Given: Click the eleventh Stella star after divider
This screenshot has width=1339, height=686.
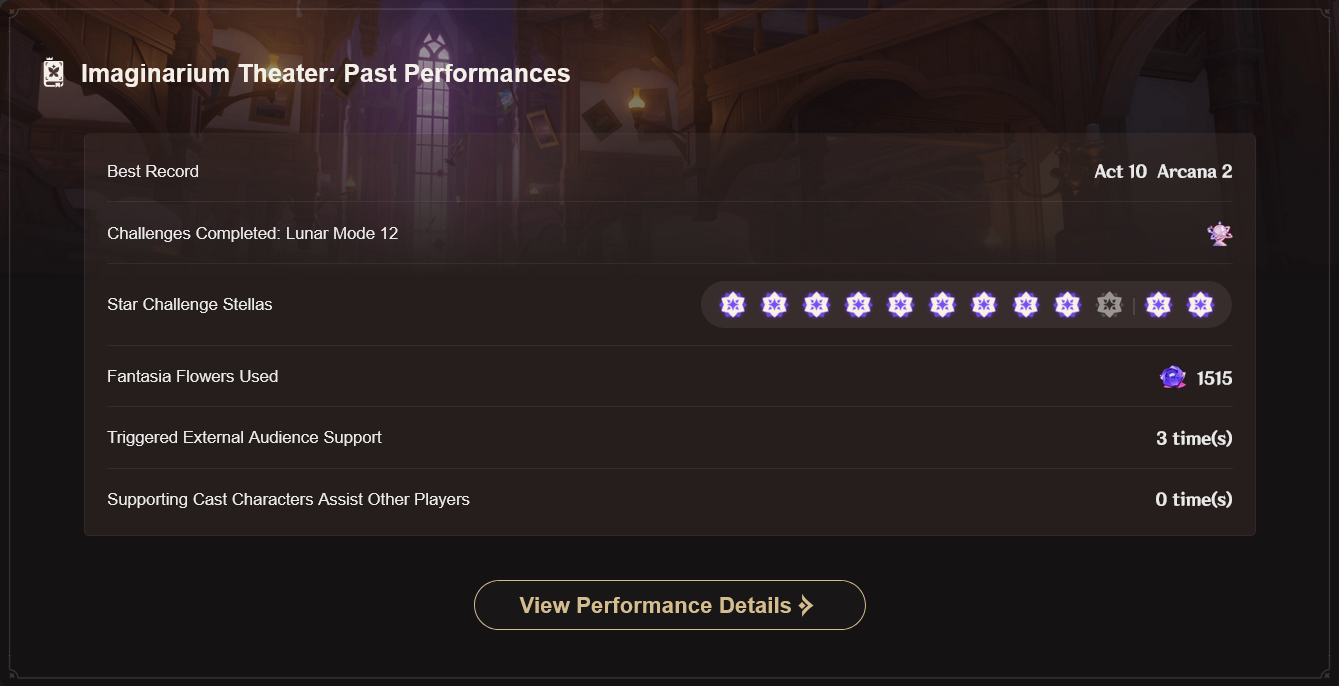Looking at the screenshot, I should [x=1158, y=305].
